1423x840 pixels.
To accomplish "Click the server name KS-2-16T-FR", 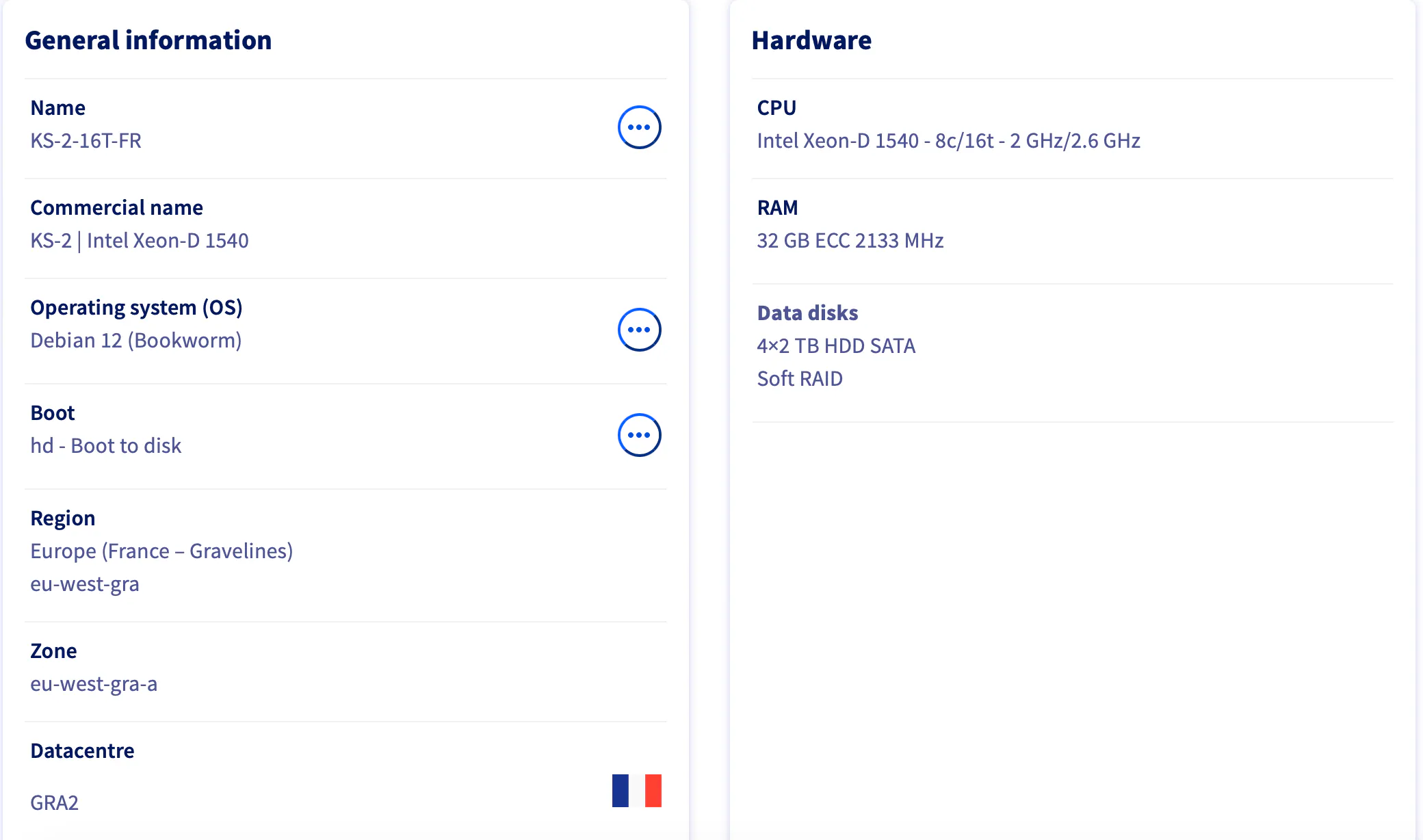I will tap(86, 141).
